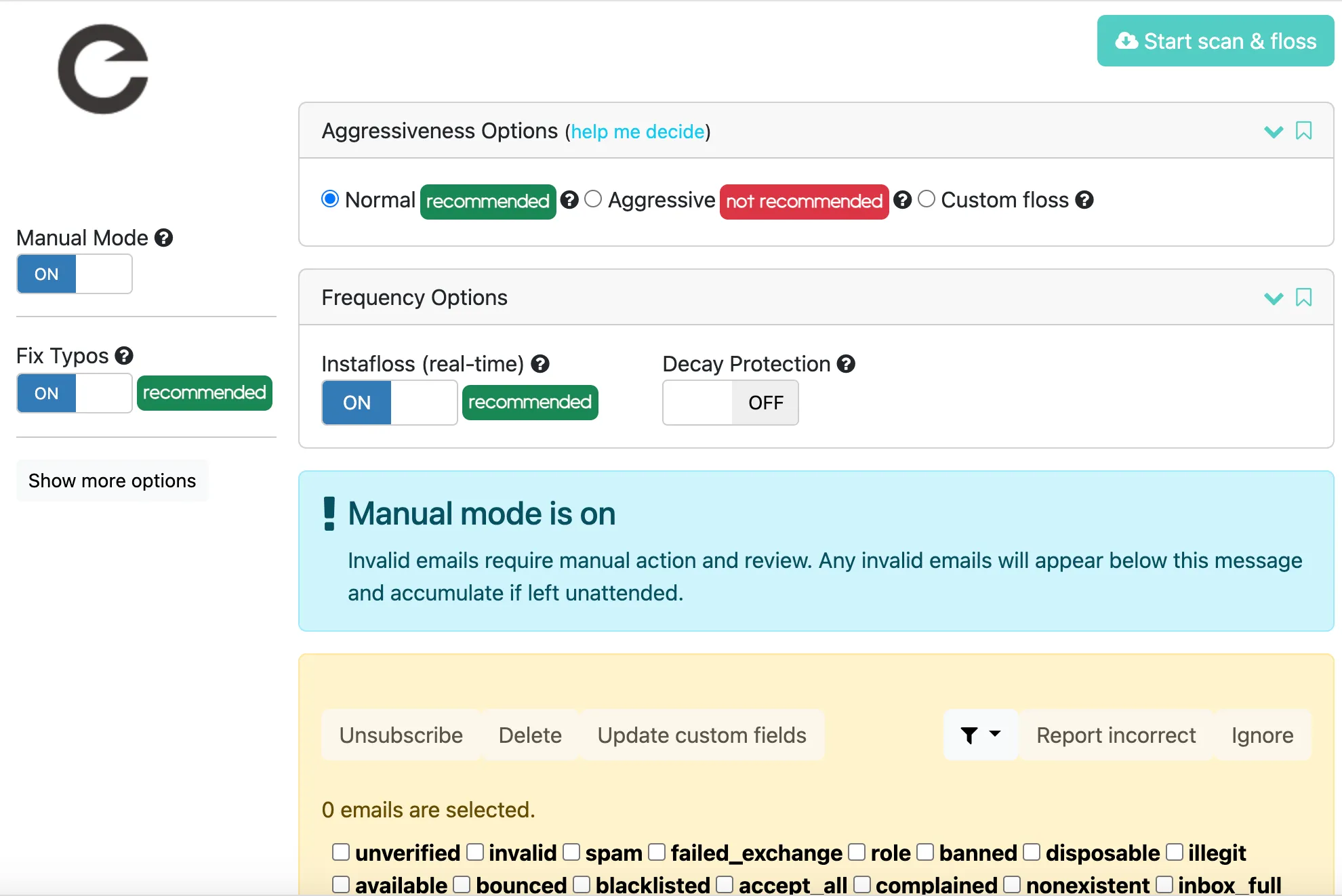Click the 0 emails are selected text
This screenshot has height=896, width=1342.
coord(428,810)
